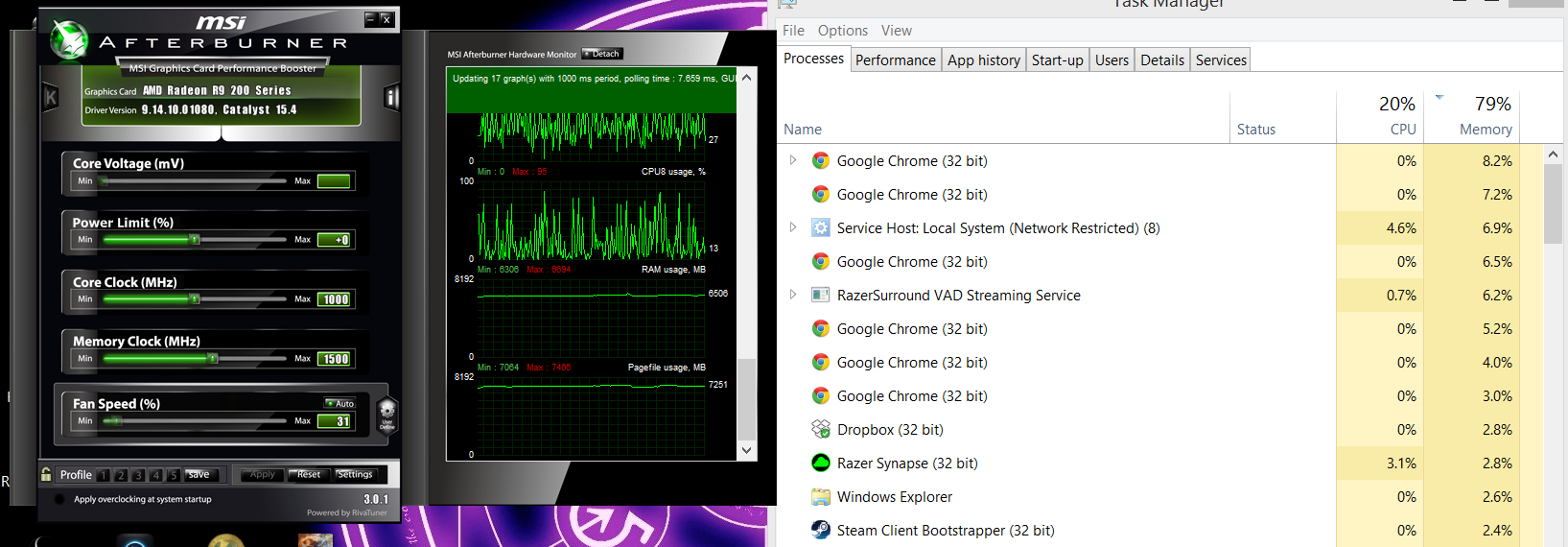
Task: Click Chrome icon in the 5.2% memory row
Action: click(821, 328)
